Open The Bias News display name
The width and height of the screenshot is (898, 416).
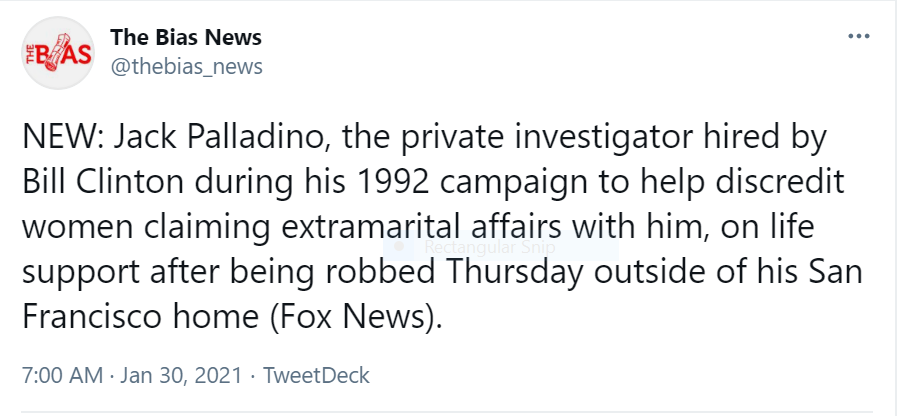(x=186, y=38)
